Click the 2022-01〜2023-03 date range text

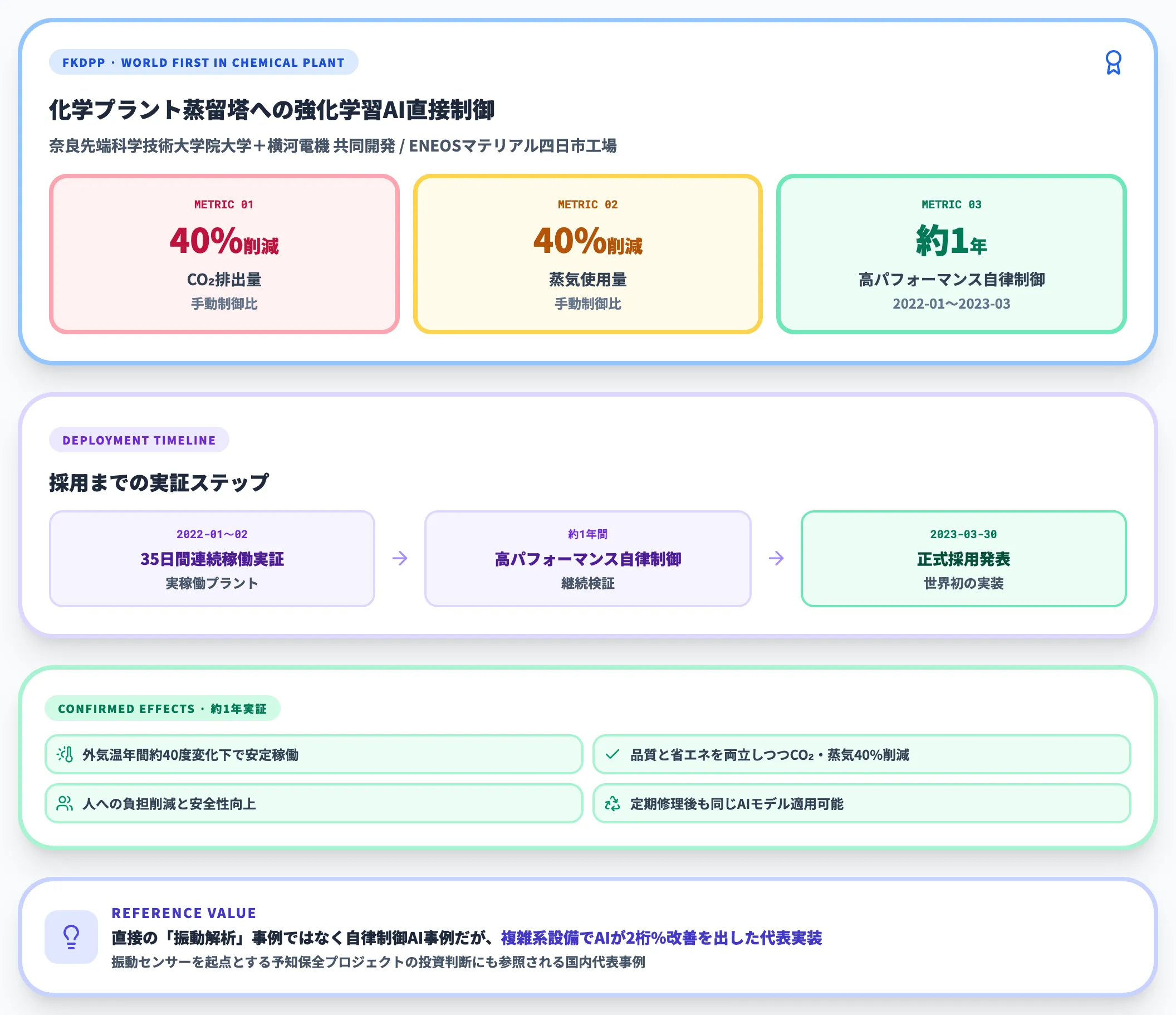tap(951, 304)
